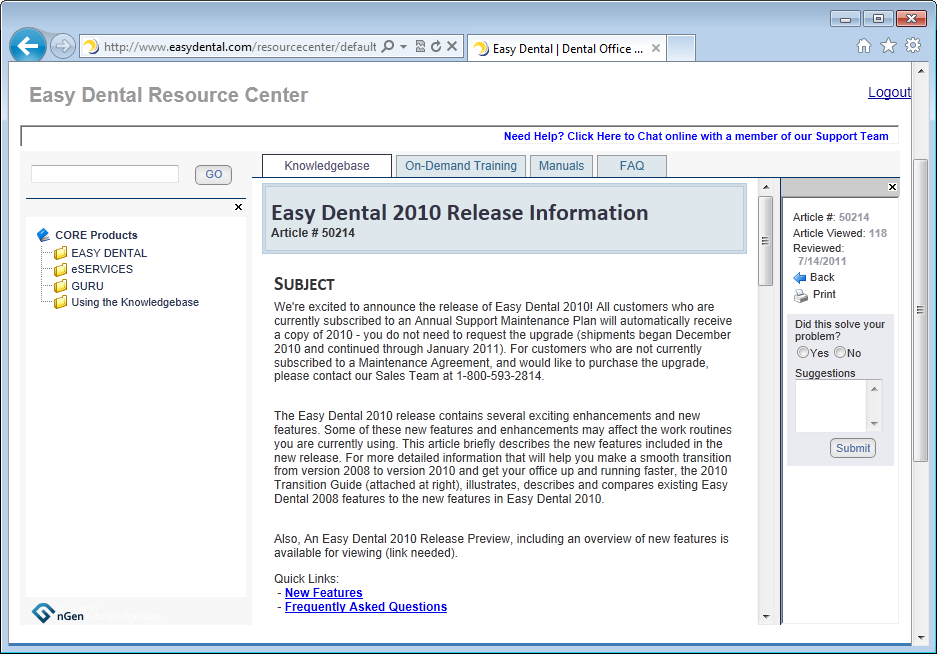Screen dimensions: 937x654
Task: Click the Easy Dental 2010 Release Information heading
Action: coord(460,213)
